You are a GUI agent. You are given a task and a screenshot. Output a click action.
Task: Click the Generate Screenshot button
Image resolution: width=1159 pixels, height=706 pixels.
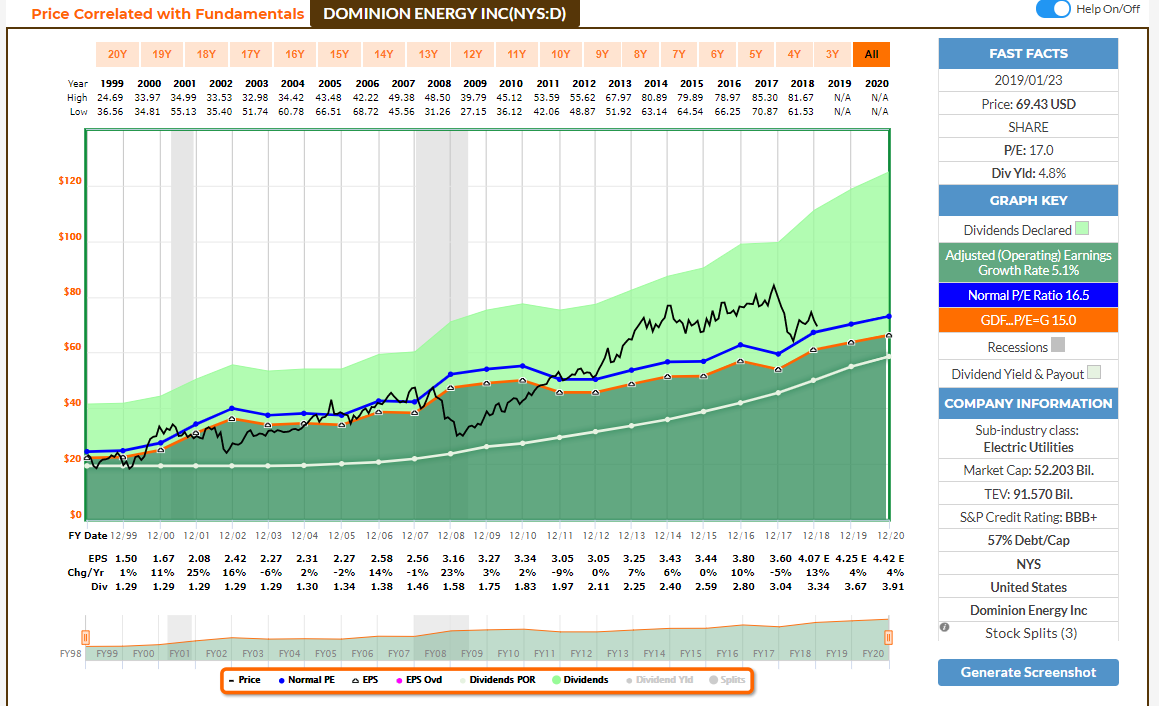1028,672
